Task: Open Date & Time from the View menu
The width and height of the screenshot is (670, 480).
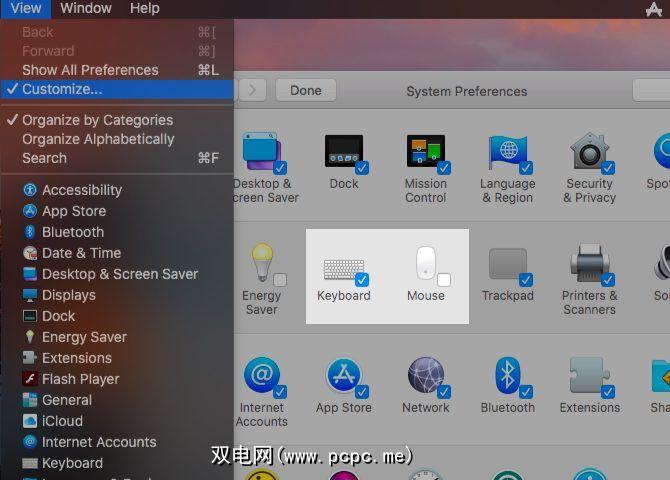Action: tap(117, 253)
